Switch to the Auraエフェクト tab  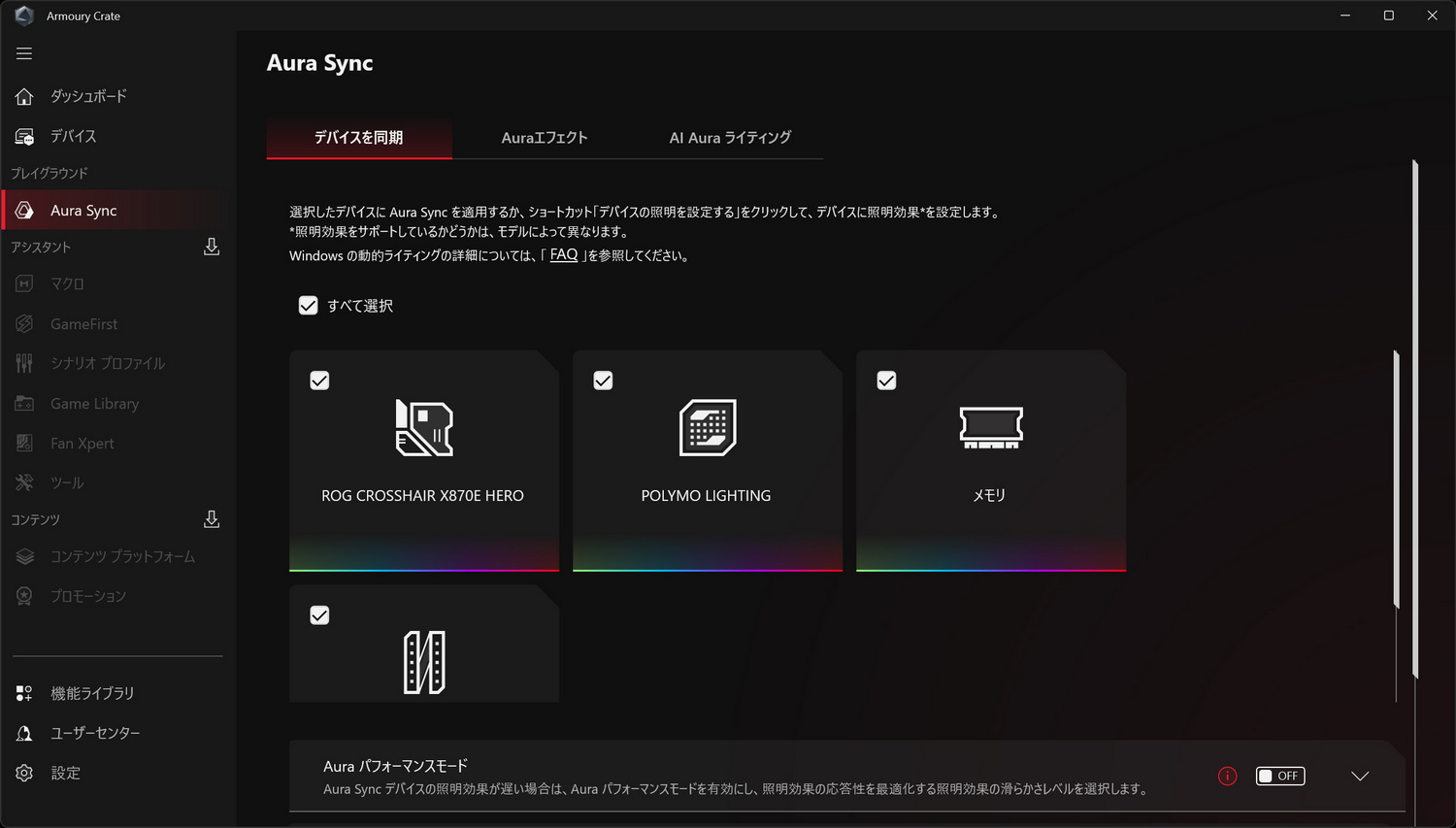(544, 138)
